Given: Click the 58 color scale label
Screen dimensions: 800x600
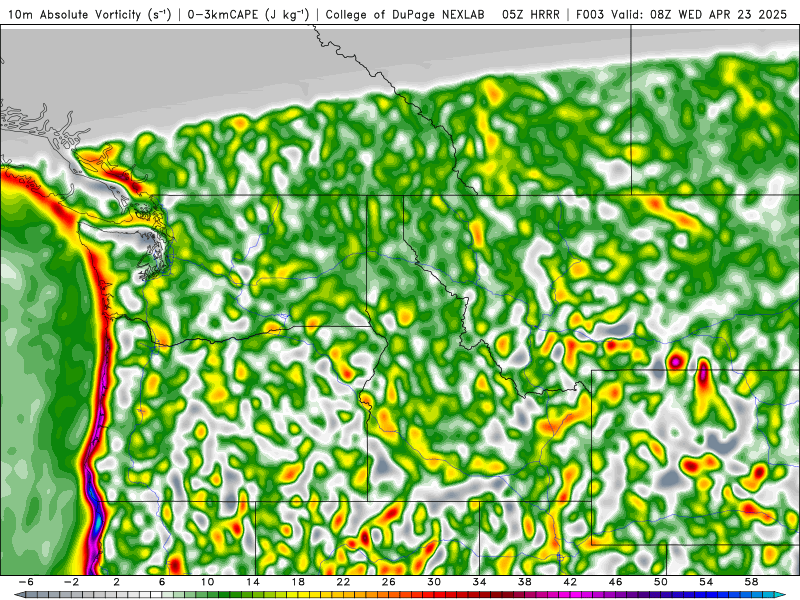Looking at the screenshot, I should 752,582.
